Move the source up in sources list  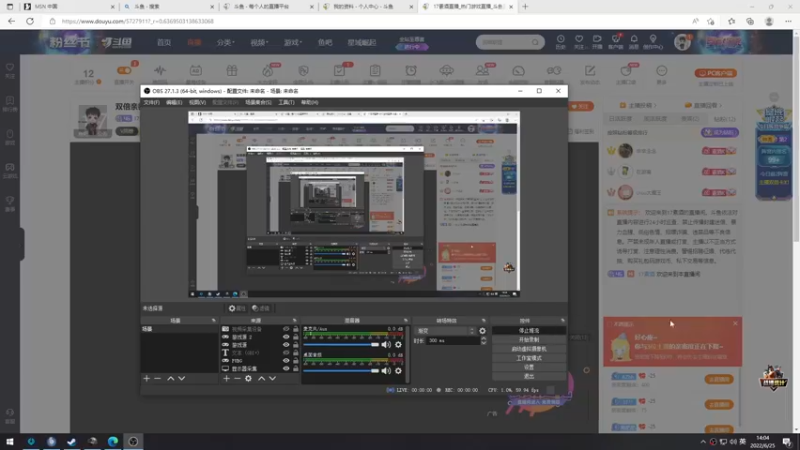coord(261,379)
